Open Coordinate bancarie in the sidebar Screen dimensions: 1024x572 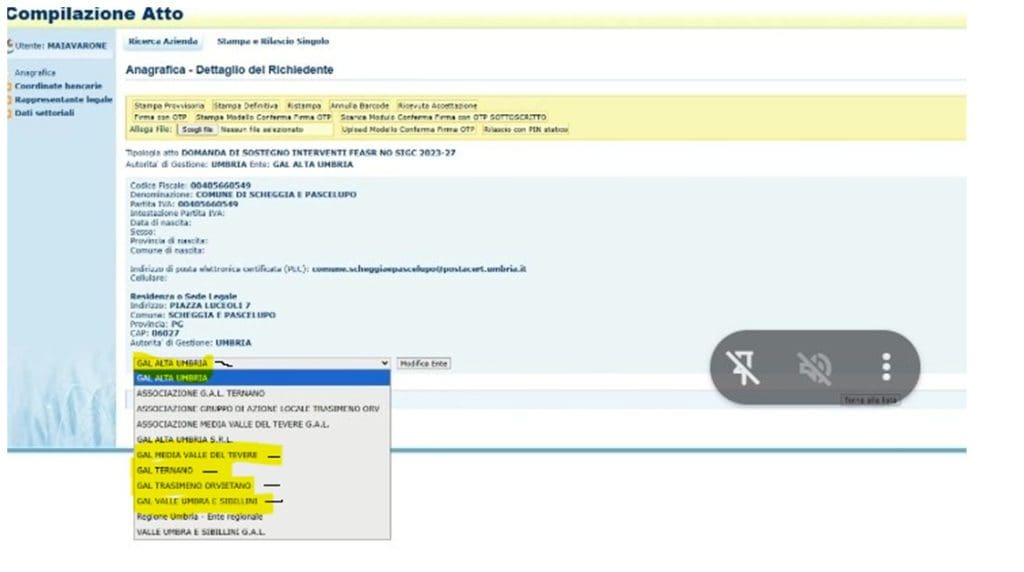pyautogui.click(x=58, y=86)
